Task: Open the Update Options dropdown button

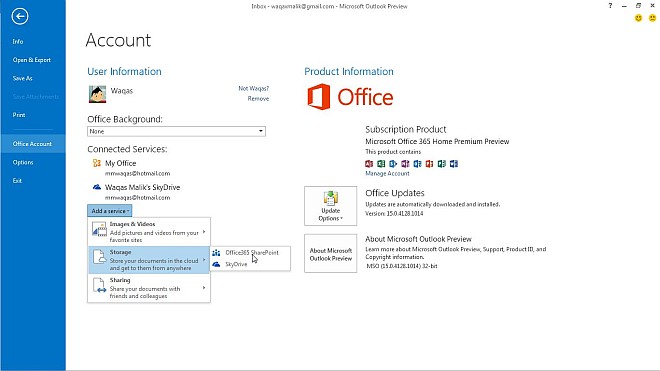Action: (330, 206)
